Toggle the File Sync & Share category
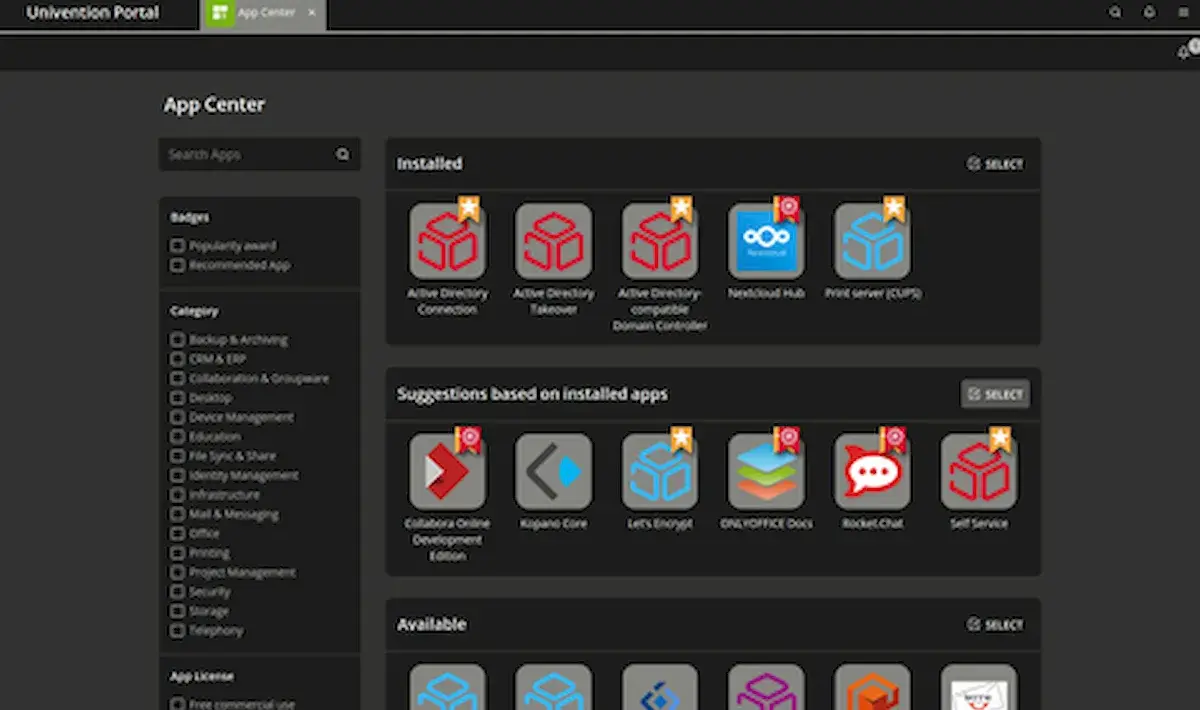Image resolution: width=1200 pixels, height=710 pixels. pyautogui.click(x=177, y=456)
